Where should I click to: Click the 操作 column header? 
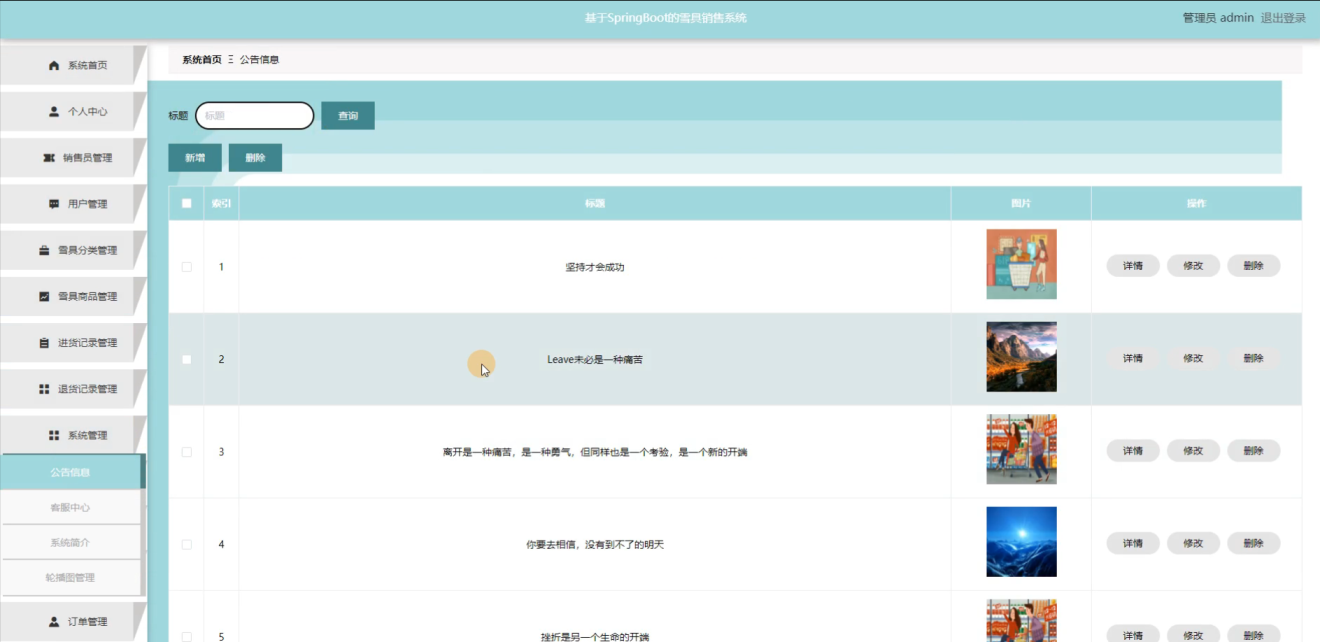click(1196, 203)
